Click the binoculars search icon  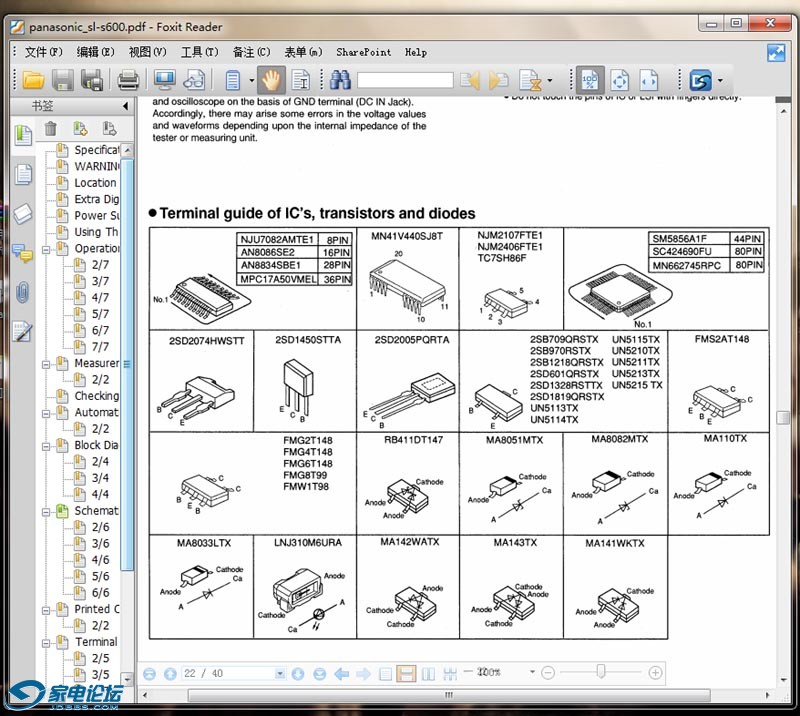tap(340, 80)
